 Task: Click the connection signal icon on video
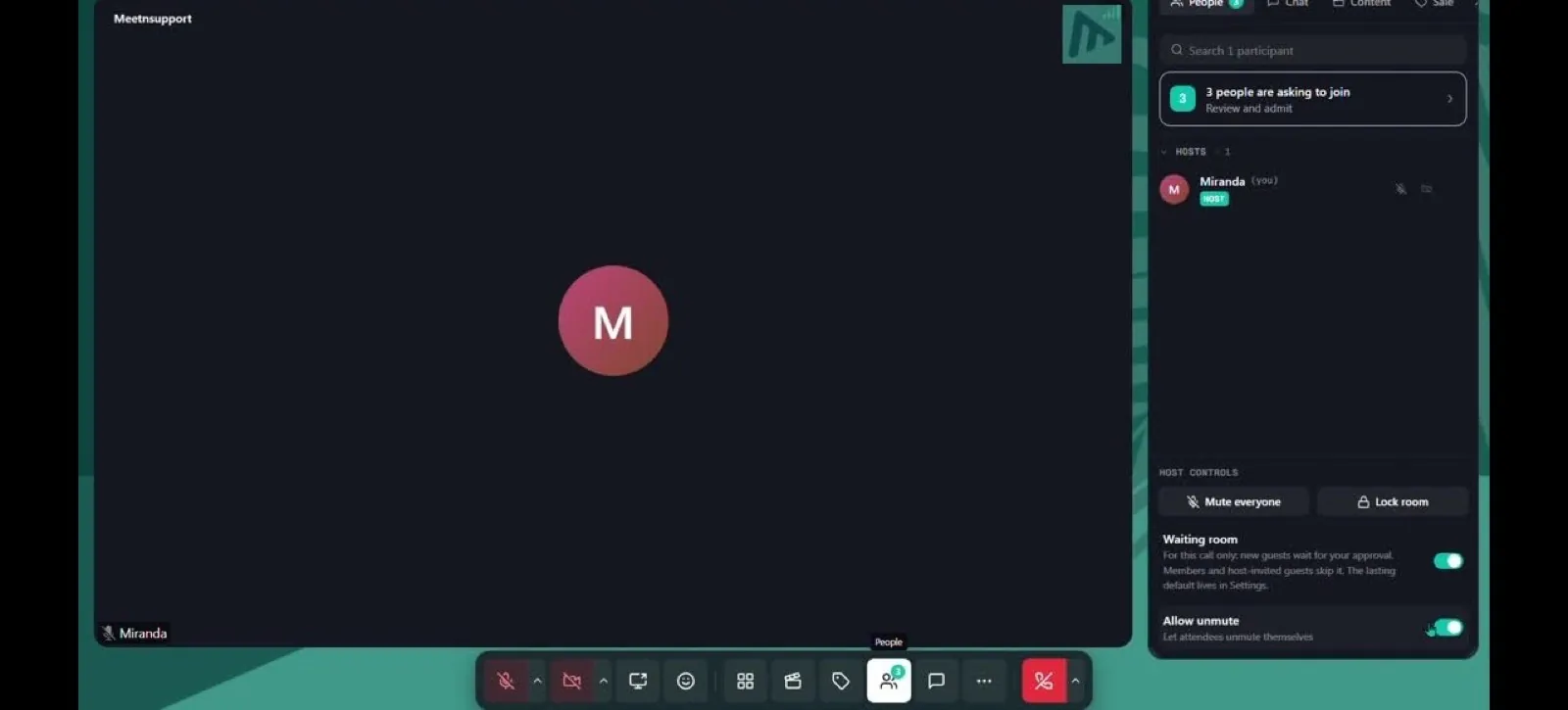[x=1111, y=14]
